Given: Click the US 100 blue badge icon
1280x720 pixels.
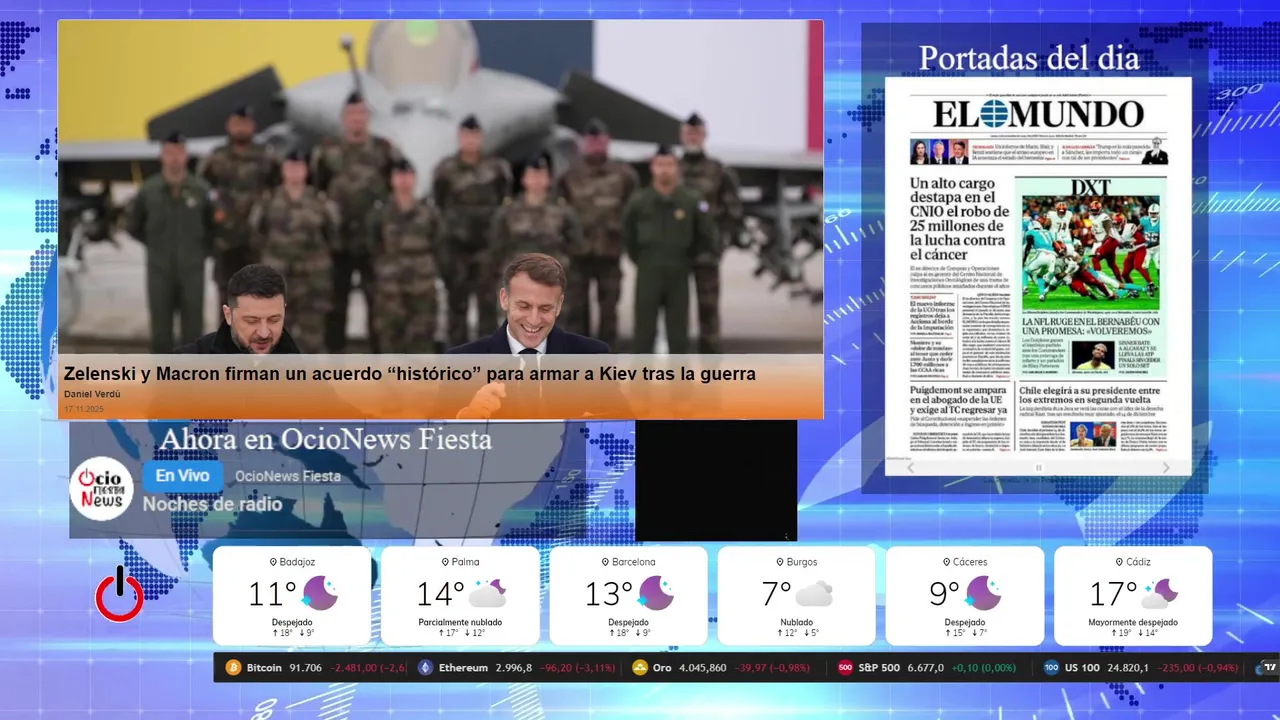Looking at the screenshot, I should [1051, 668].
